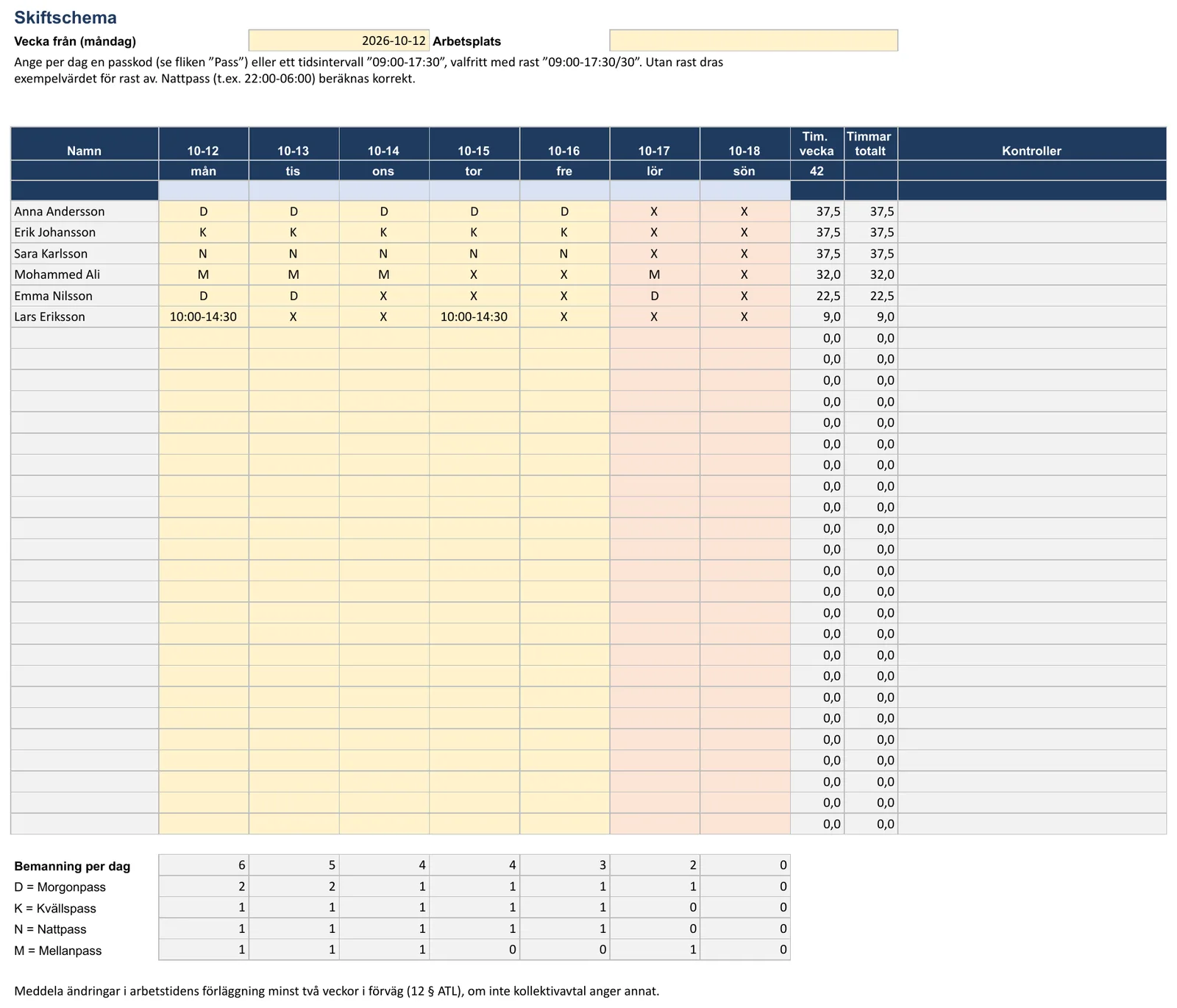Viewport: 1177px width, 1008px height.
Task: Select the 10-12 date column header
Action: (204, 143)
